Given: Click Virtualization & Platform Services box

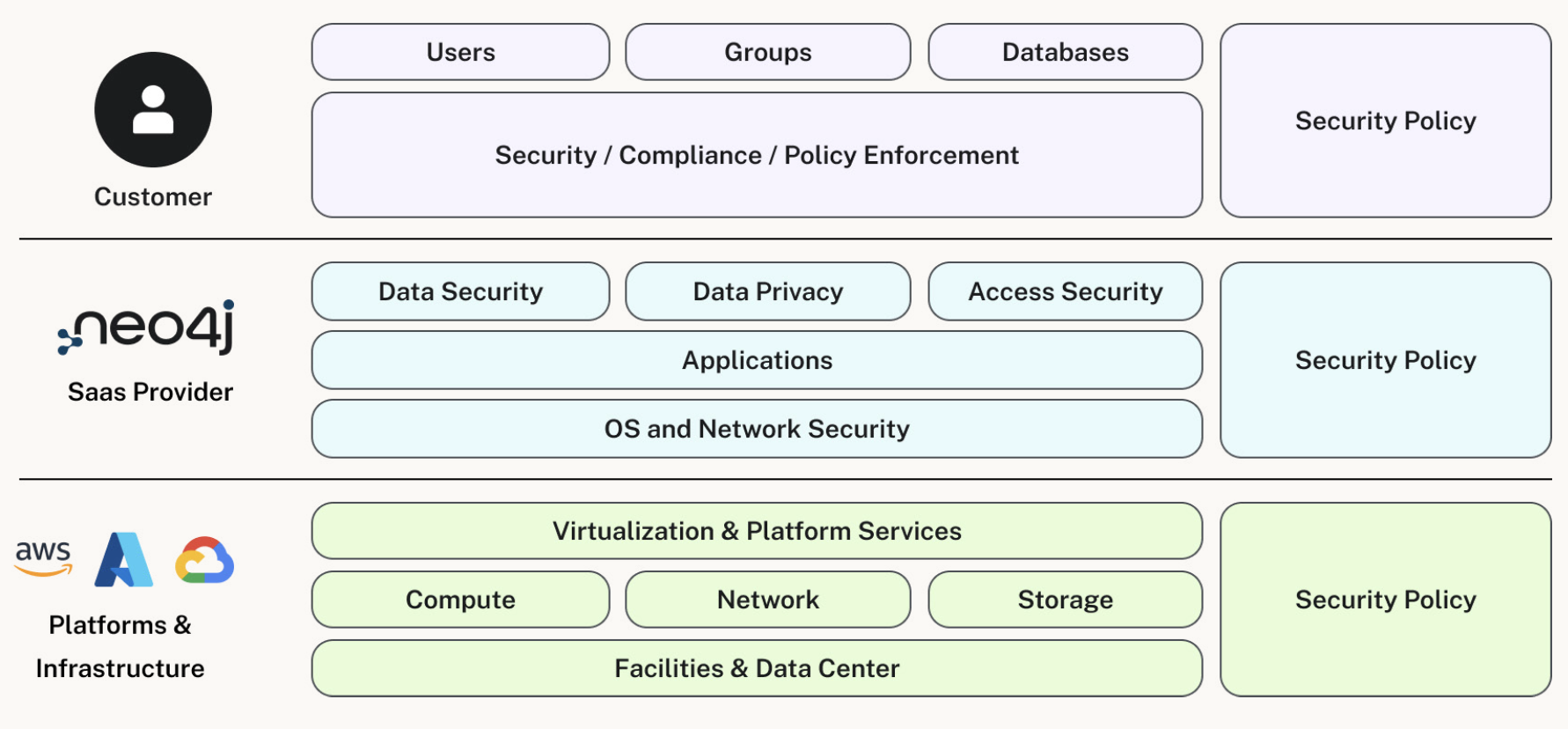Looking at the screenshot, I should click(757, 532).
